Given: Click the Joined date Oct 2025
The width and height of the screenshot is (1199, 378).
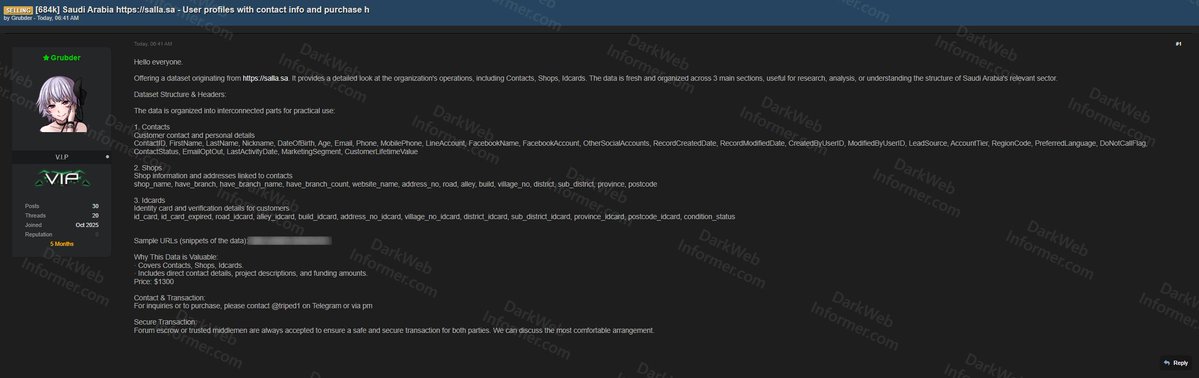Looking at the screenshot, I should pos(87,225).
